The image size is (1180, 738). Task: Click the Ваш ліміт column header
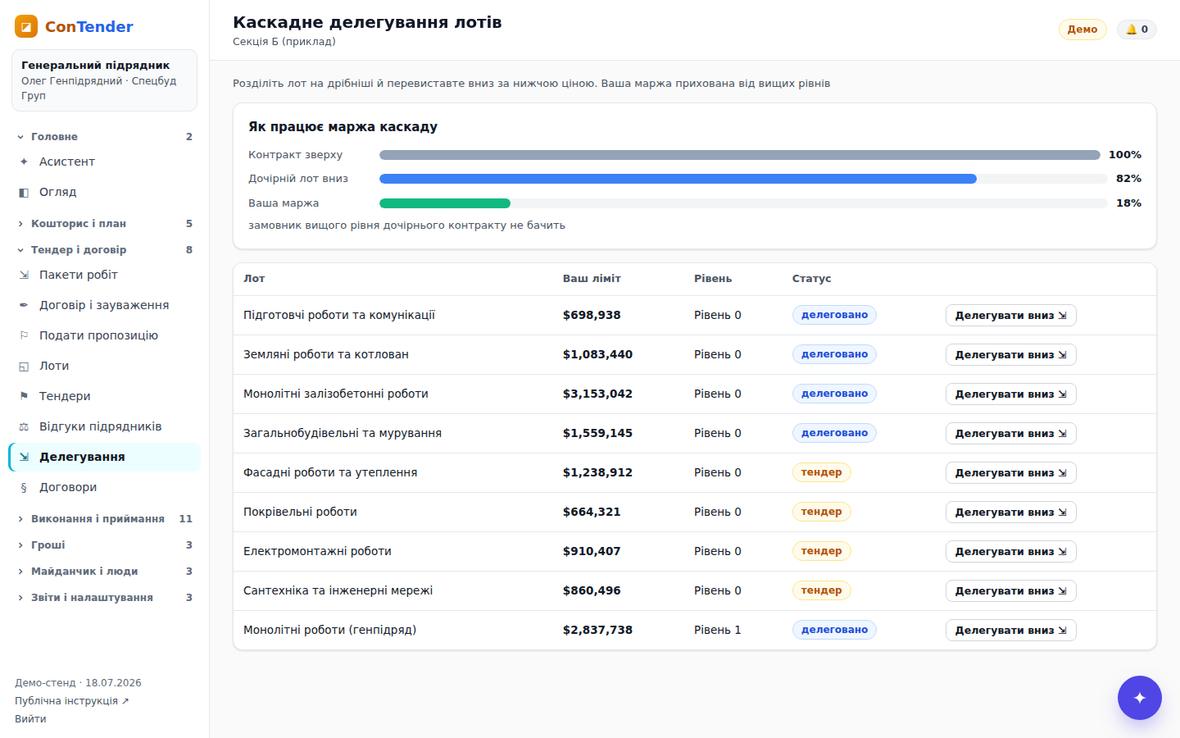[592, 278]
